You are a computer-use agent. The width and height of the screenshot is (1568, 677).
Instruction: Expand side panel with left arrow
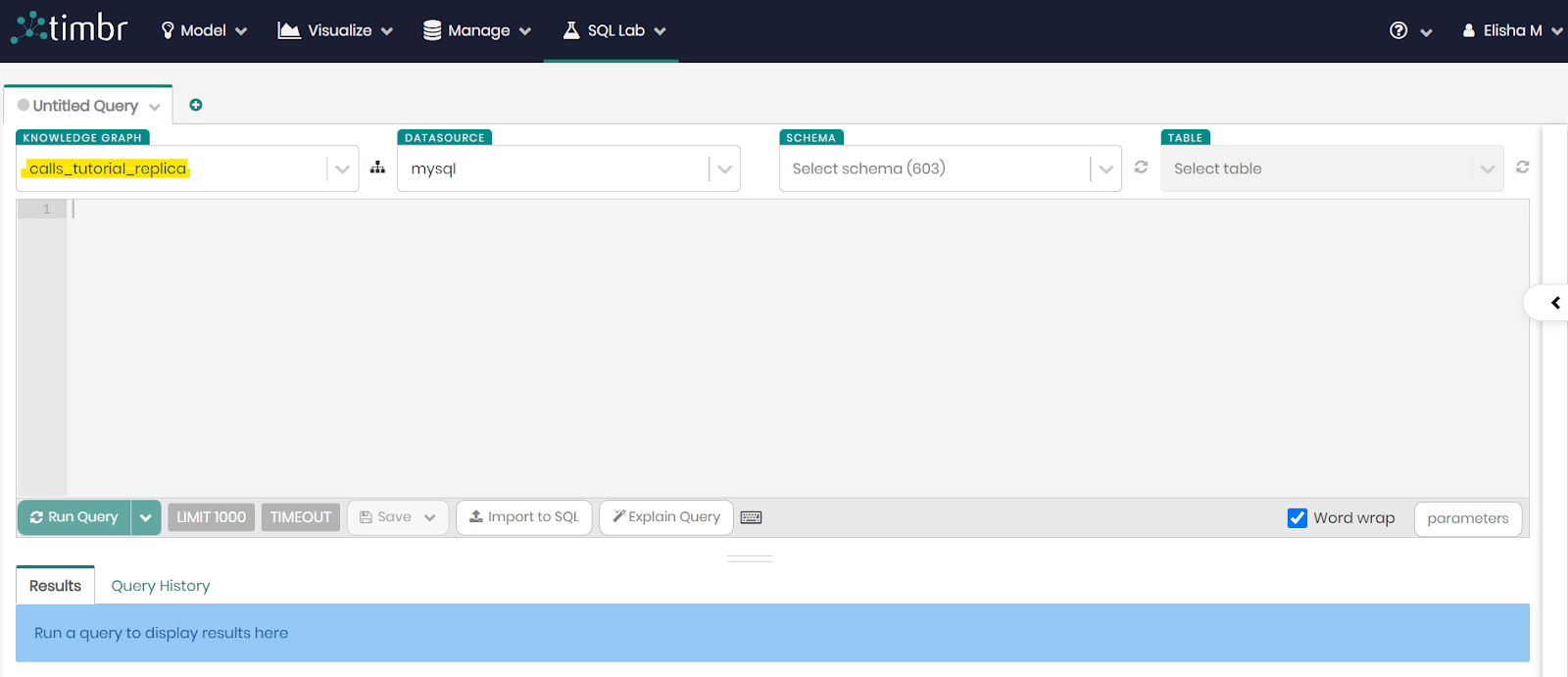pos(1554,303)
